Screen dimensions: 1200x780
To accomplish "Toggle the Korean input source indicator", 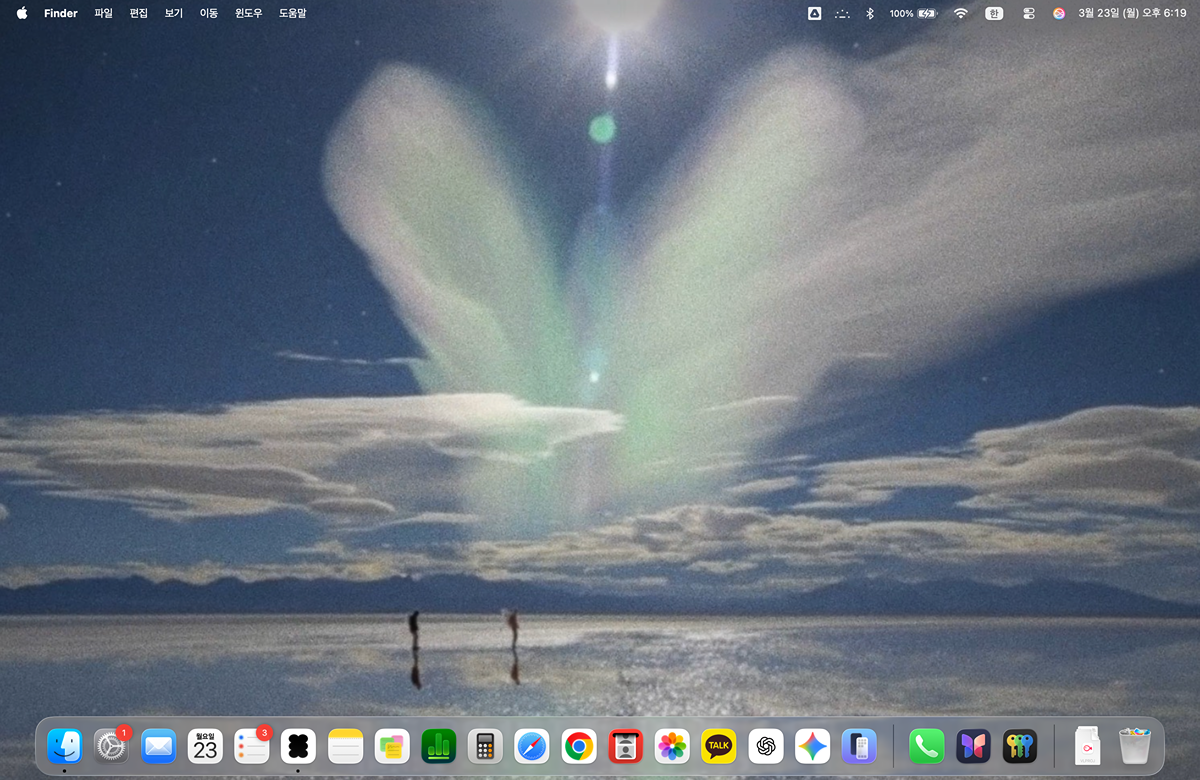I will pos(994,13).
